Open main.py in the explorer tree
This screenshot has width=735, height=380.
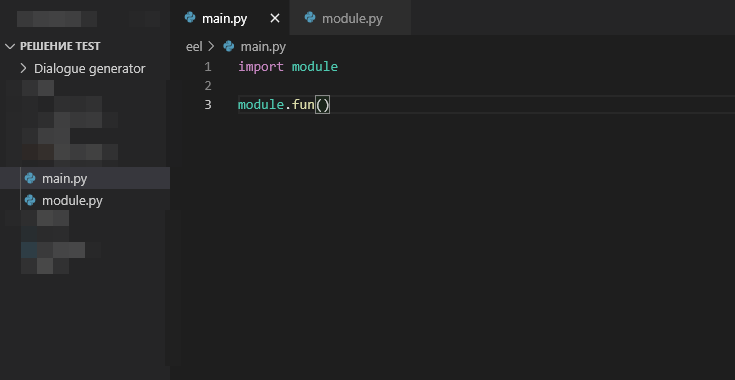85,178
